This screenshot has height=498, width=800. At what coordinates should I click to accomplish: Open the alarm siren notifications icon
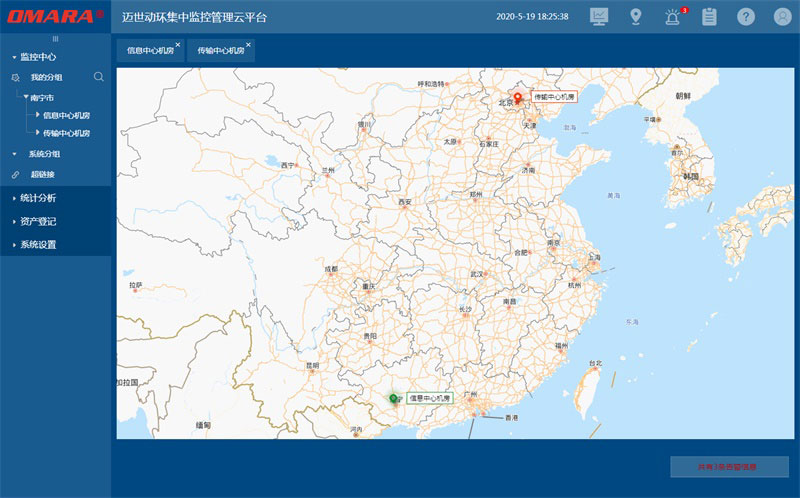click(x=672, y=16)
